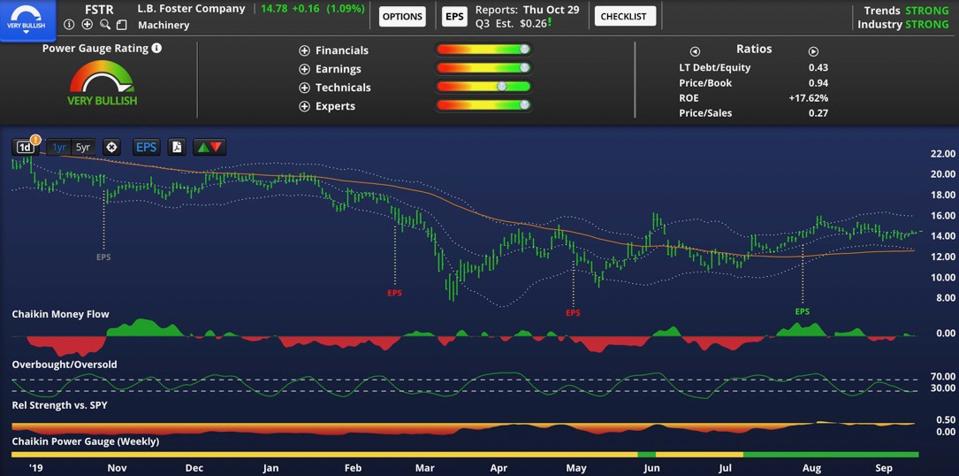Expand the Financials section
The height and width of the screenshot is (476, 959).
click(x=305, y=51)
